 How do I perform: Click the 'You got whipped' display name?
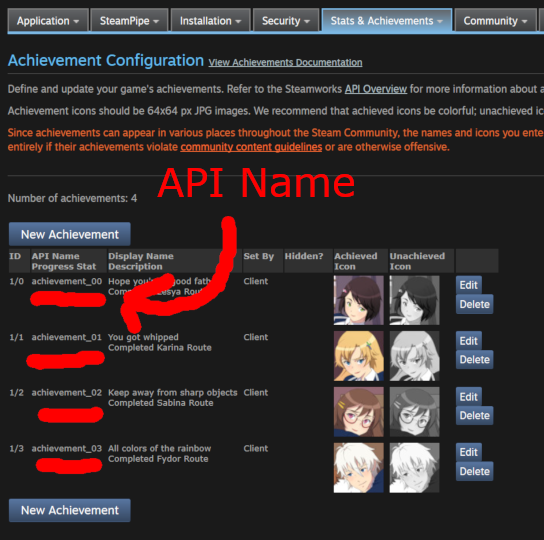pyautogui.click(x=143, y=337)
